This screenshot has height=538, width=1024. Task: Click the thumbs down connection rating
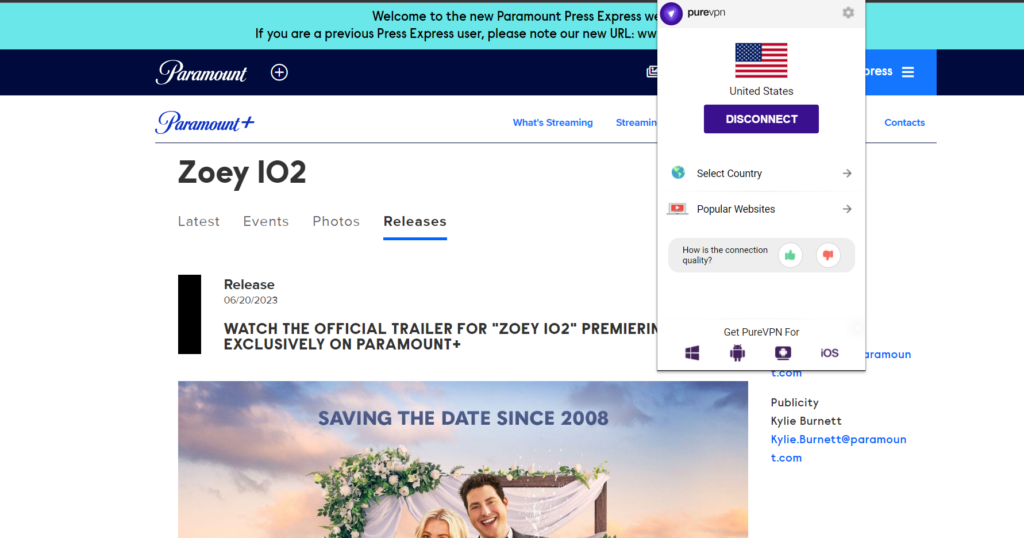[827, 255]
